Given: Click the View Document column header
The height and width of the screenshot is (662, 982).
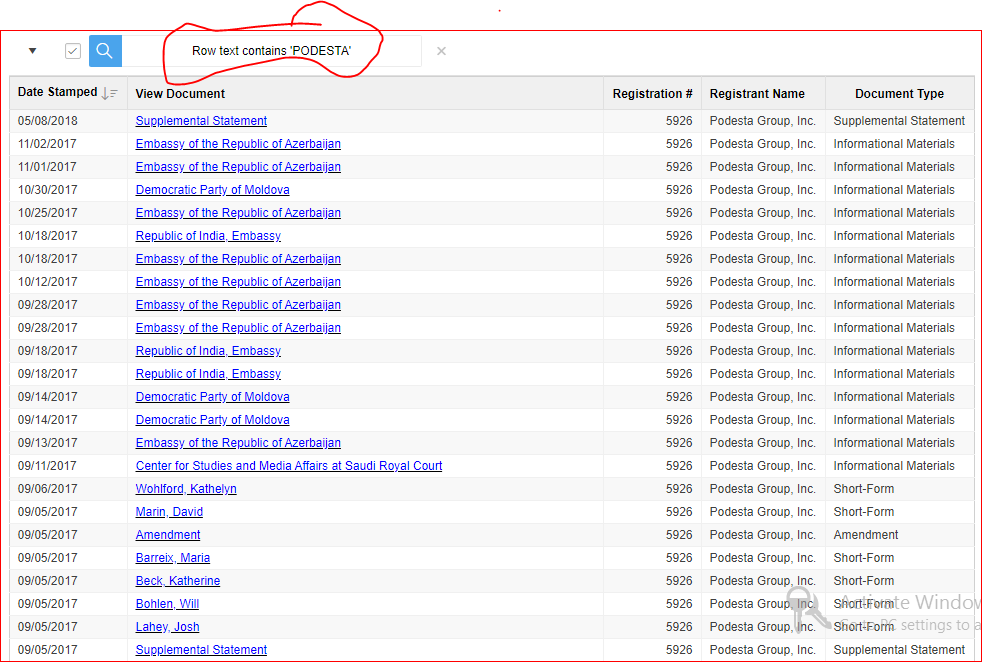Looking at the screenshot, I should pyautogui.click(x=180, y=94).
